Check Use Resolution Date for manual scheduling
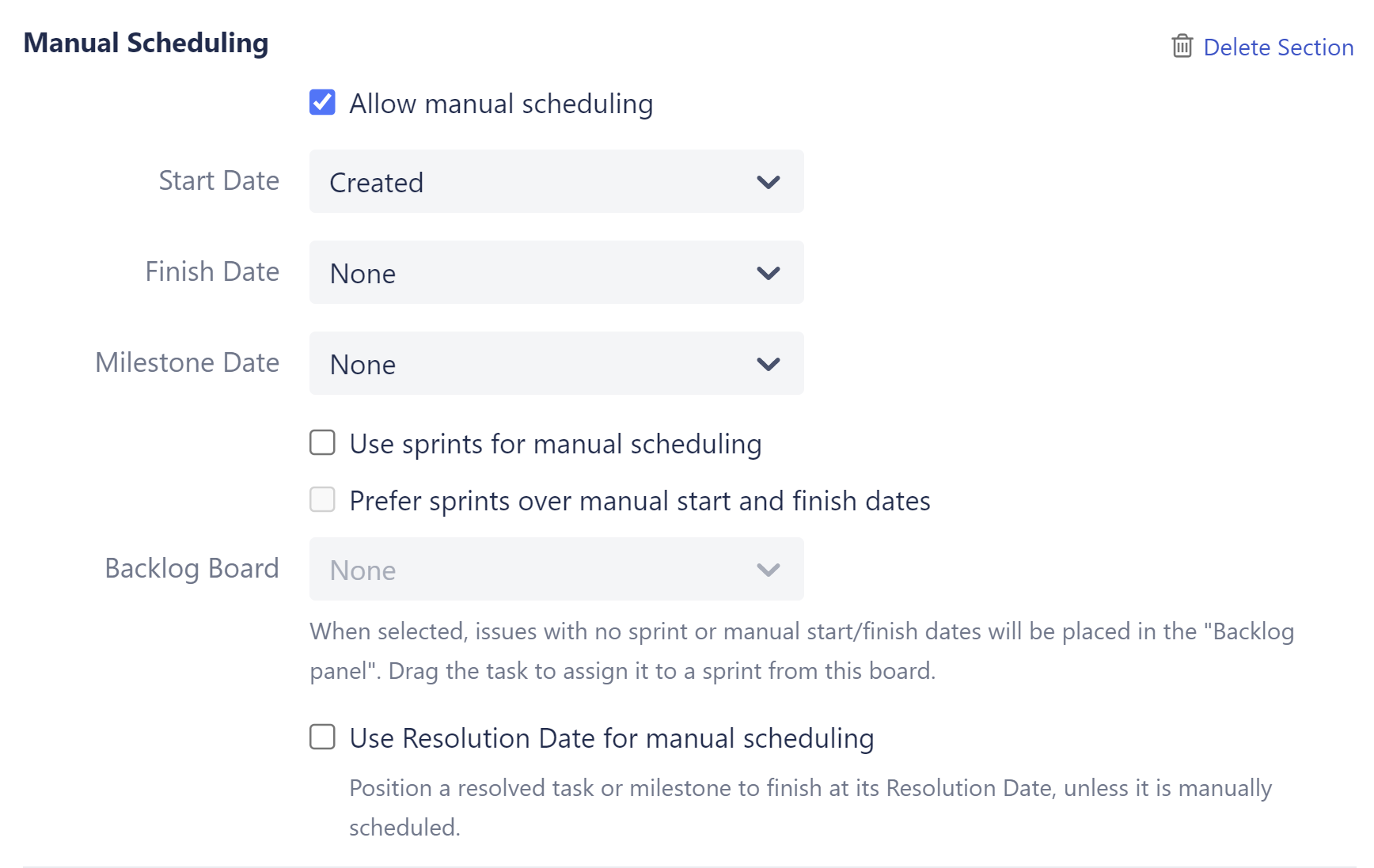The width and height of the screenshot is (1374, 868). click(x=322, y=737)
